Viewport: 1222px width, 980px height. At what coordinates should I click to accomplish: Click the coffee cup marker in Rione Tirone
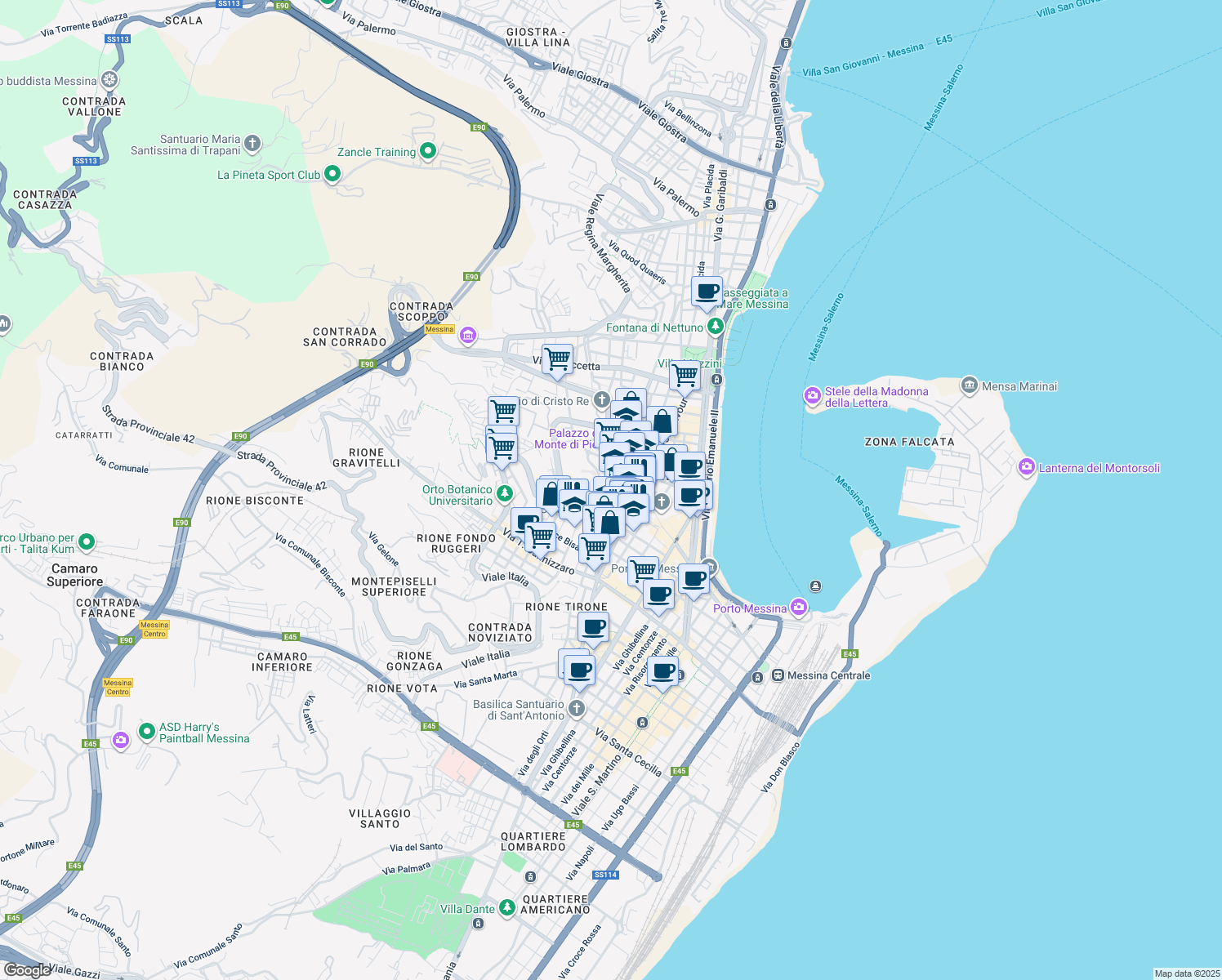tap(593, 628)
